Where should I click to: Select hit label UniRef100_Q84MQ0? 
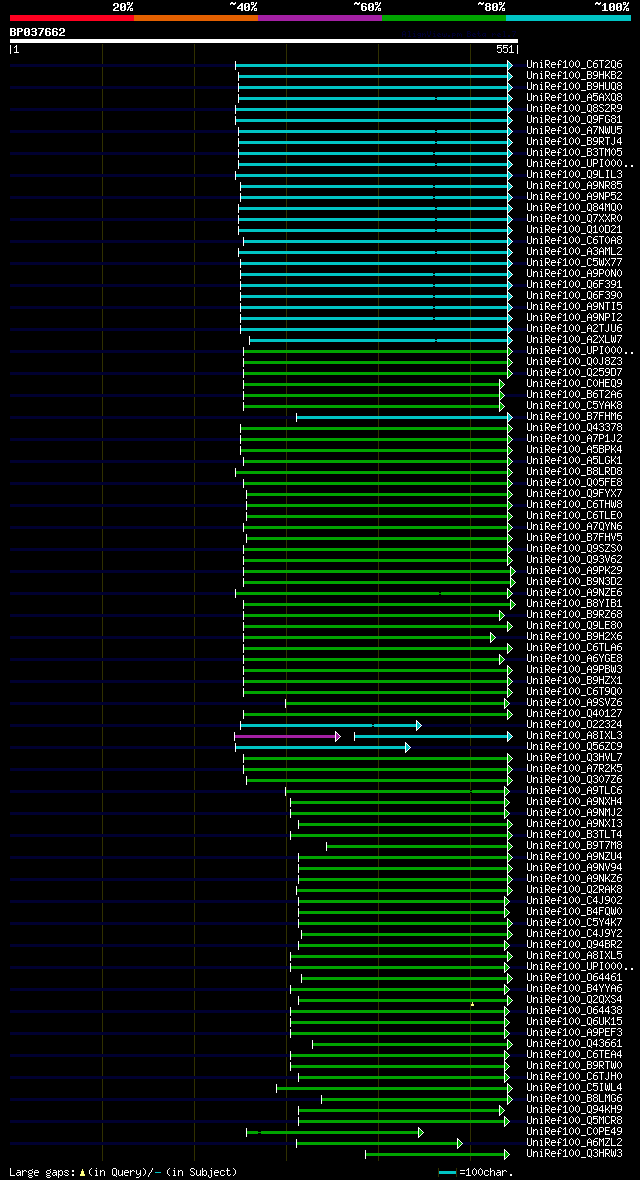tap(574, 208)
